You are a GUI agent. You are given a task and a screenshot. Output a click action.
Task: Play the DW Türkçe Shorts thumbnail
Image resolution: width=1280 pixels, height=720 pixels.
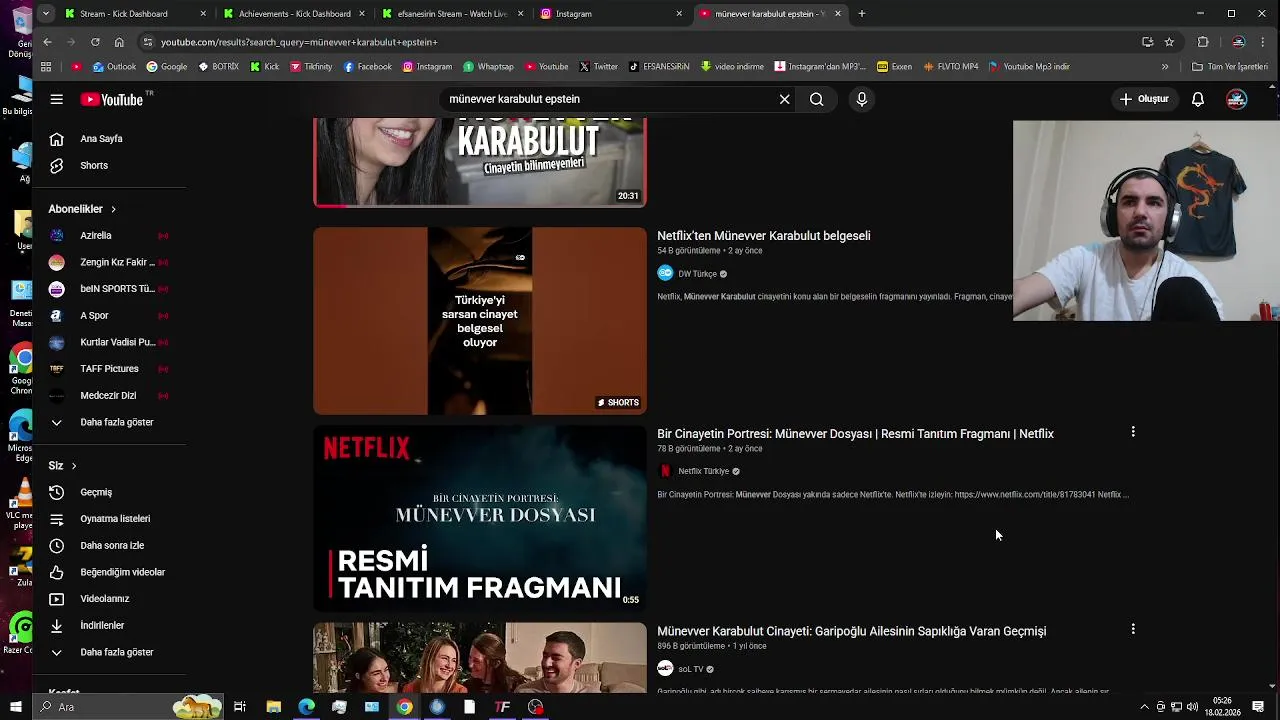point(480,321)
